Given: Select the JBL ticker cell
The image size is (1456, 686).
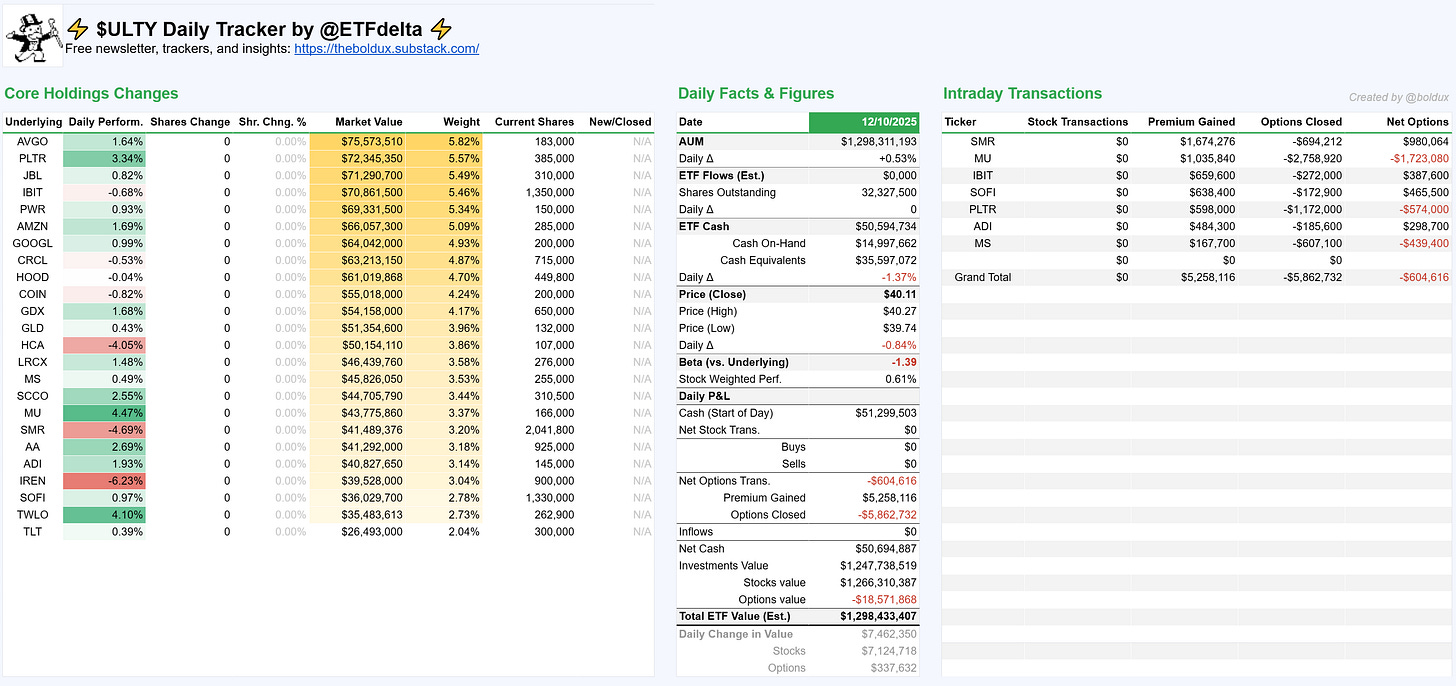Looking at the screenshot, I should (33, 176).
